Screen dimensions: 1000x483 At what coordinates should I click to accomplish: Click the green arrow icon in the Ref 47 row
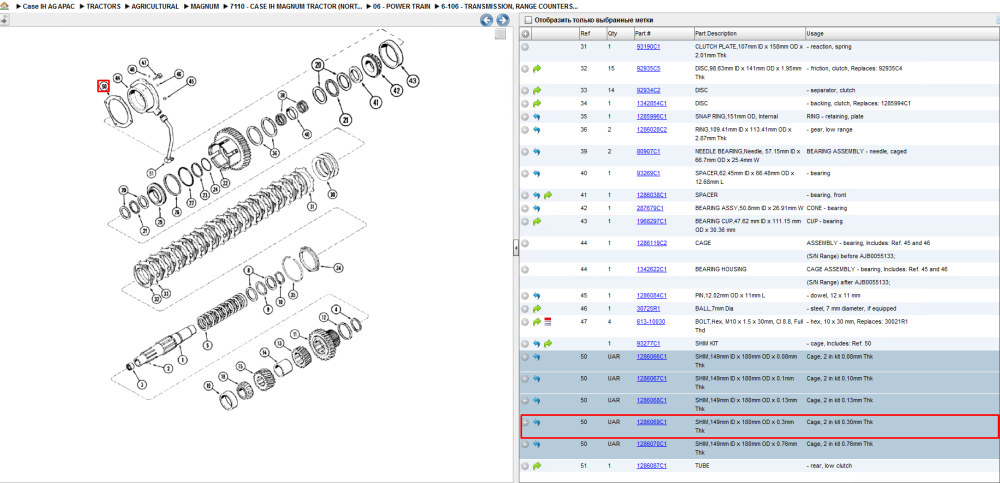click(537, 322)
